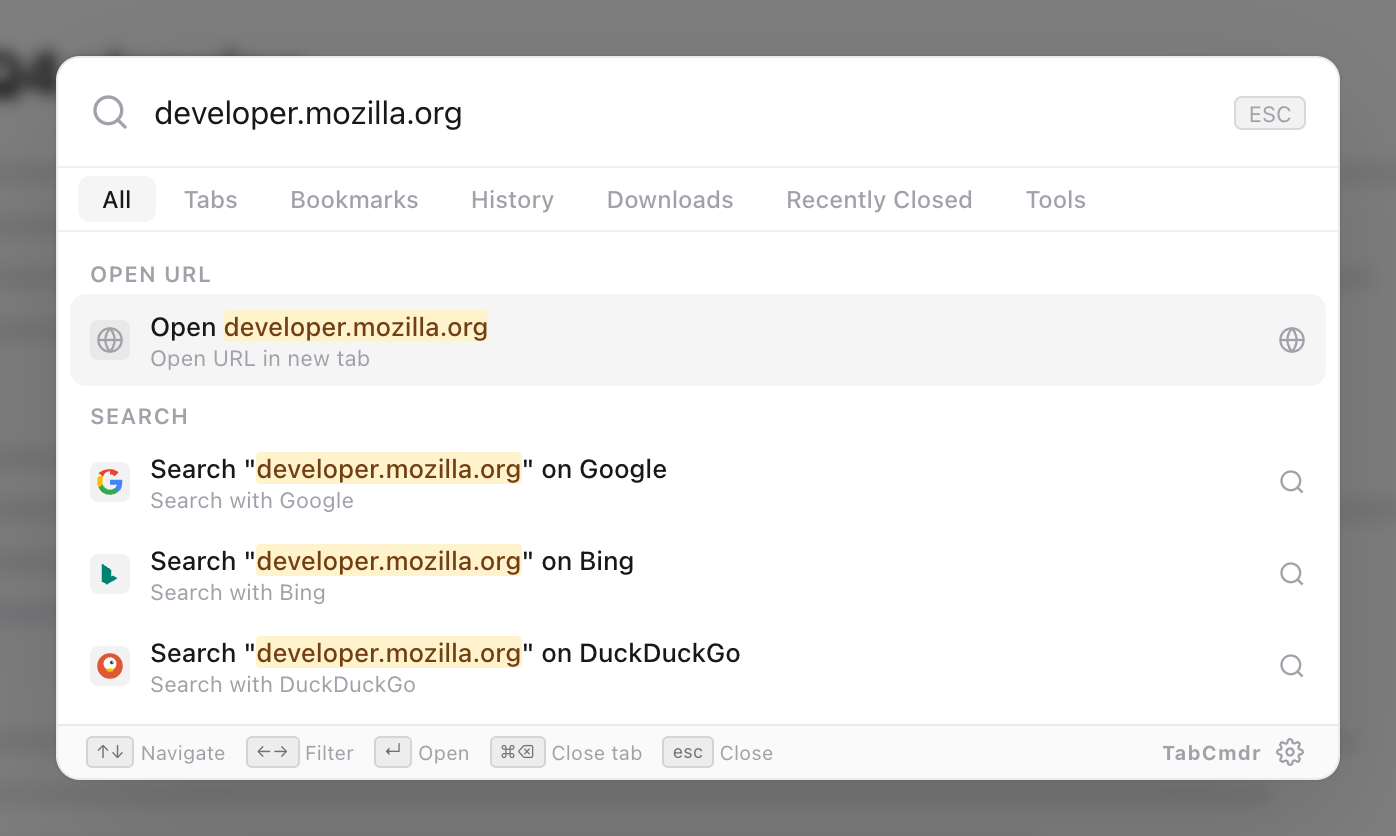Switch to the Downloads filter
The width and height of the screenshot is (1396, 836).
pos(670,199)
